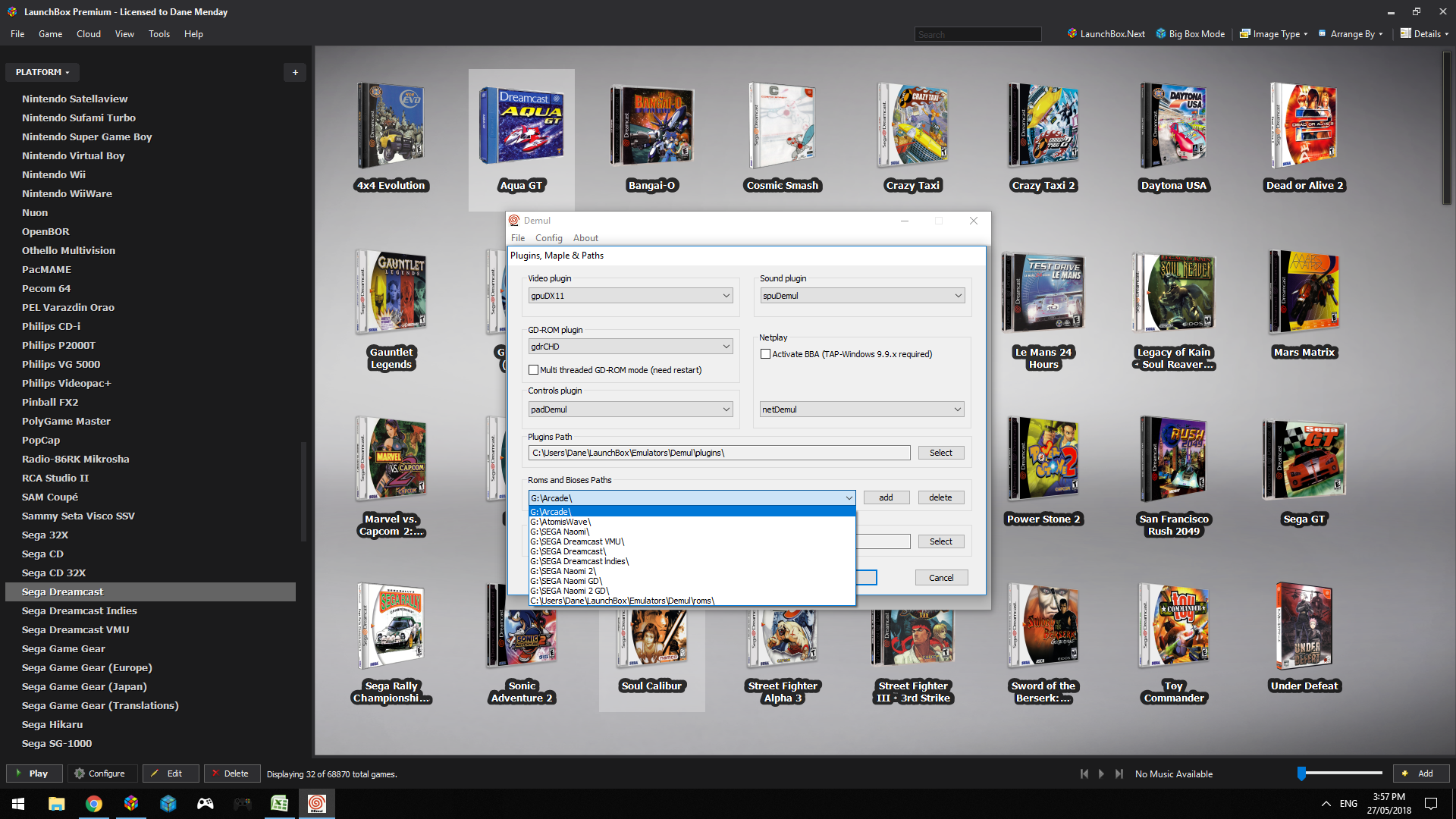Switch to Big Box Mode

tap(1190, 34)
